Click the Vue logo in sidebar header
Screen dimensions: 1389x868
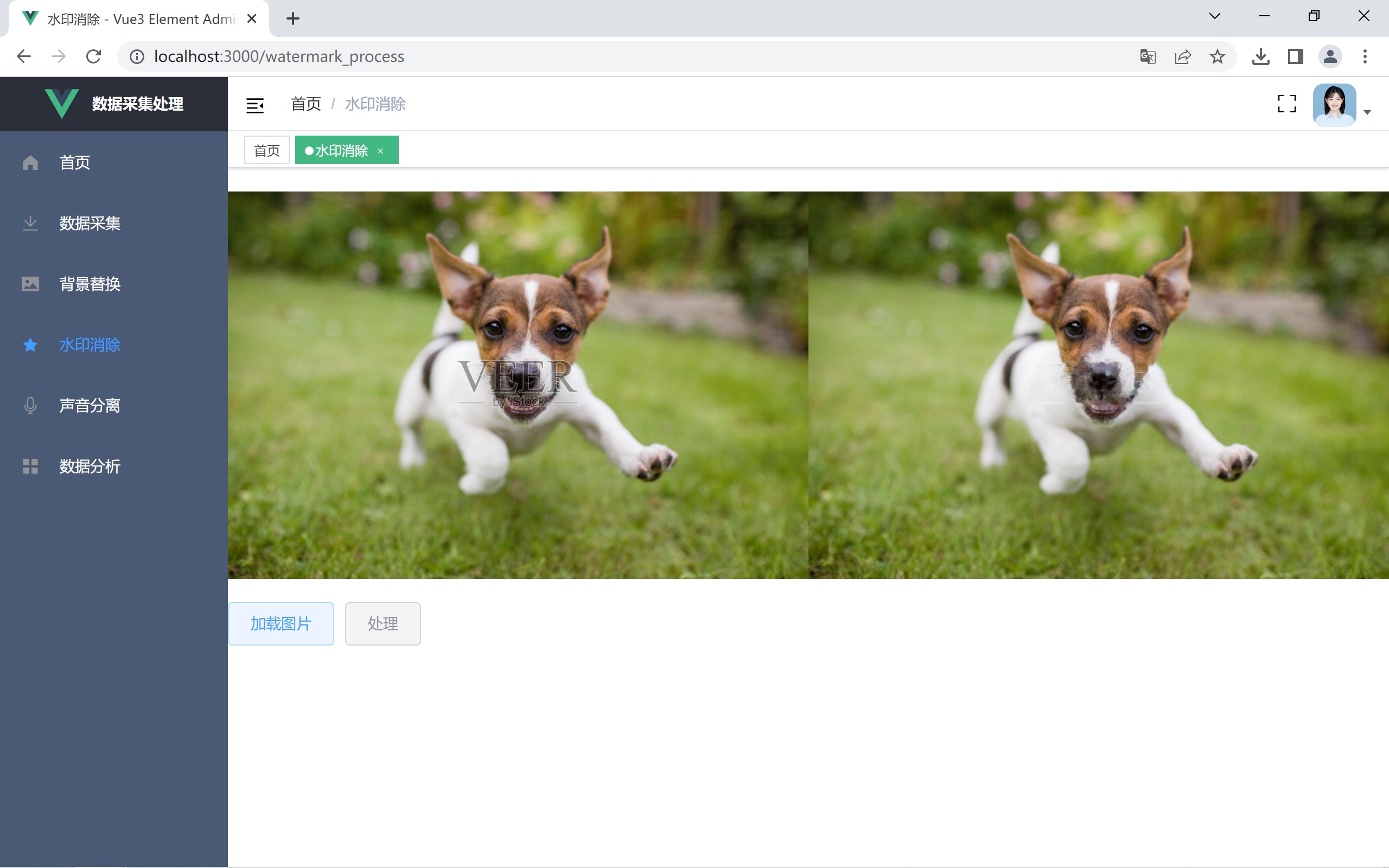[x=61, y=104]
